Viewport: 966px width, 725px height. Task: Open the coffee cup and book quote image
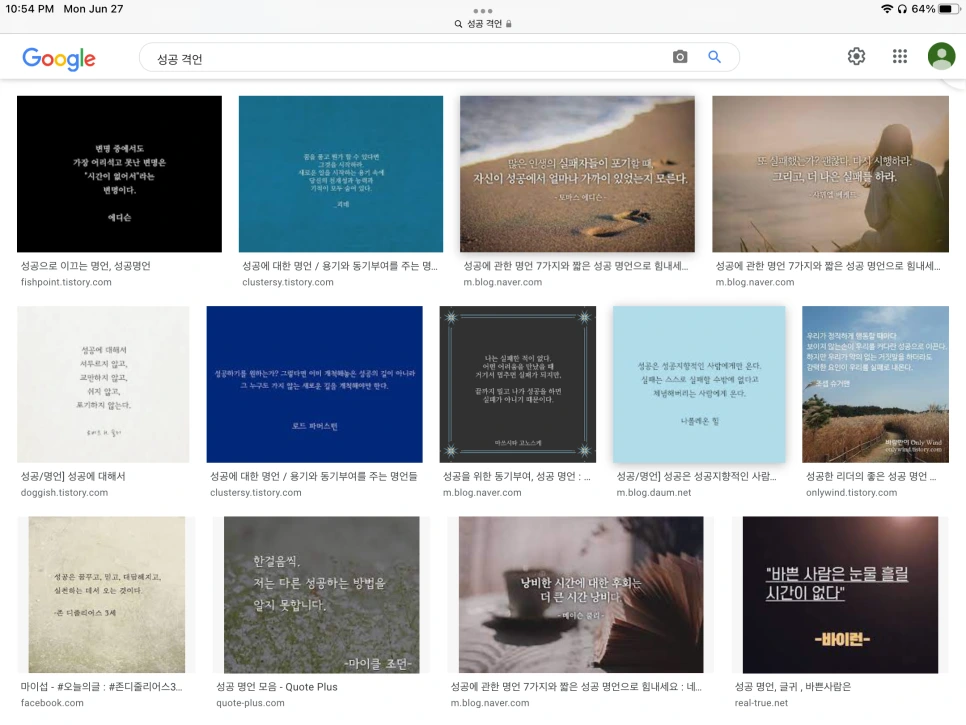[x=581, y=595]
